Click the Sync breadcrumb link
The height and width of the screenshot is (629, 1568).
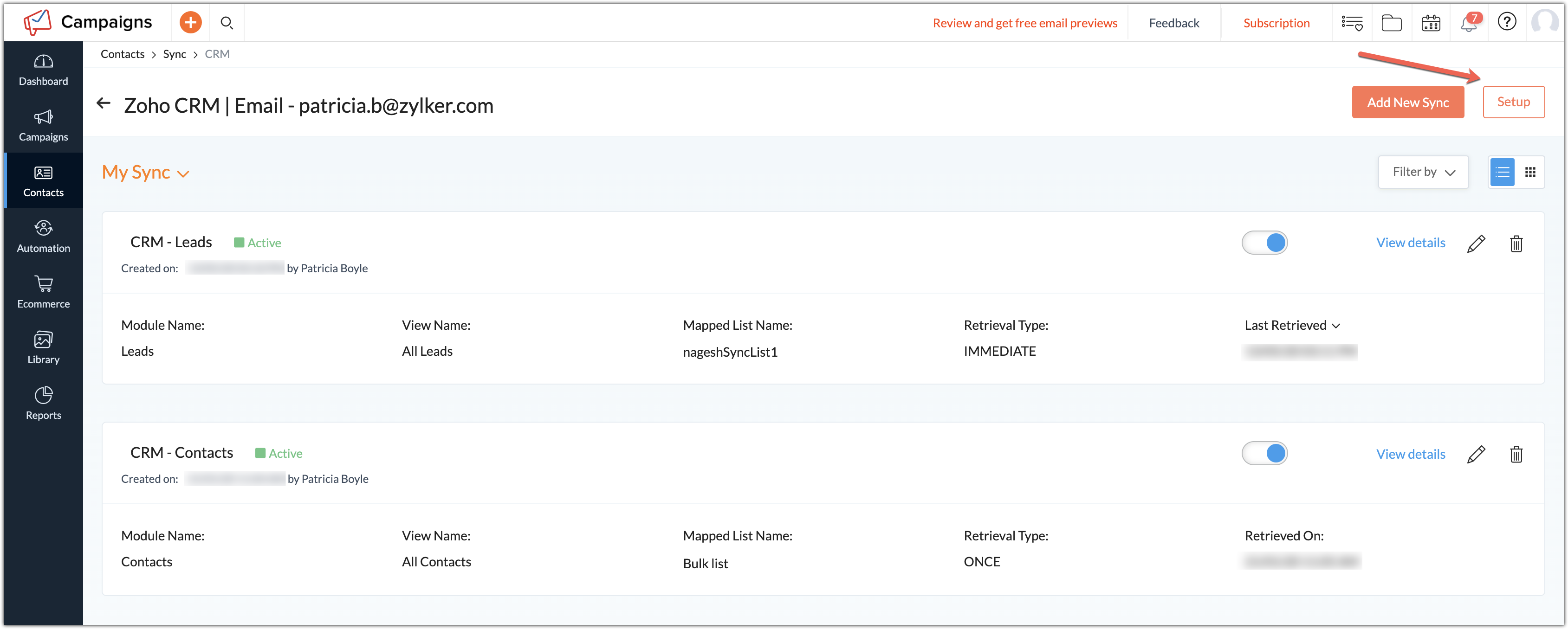(x=174, y=54)
